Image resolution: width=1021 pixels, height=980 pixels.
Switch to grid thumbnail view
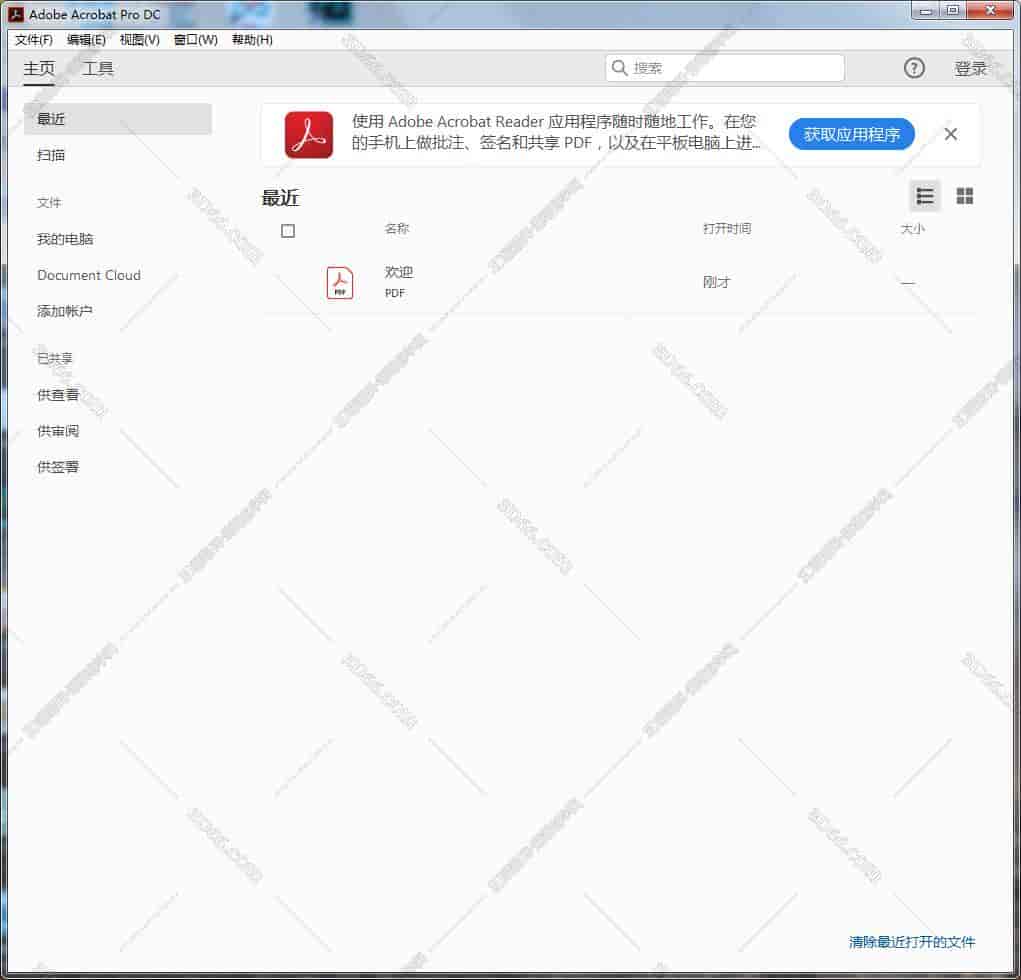pyautogui.click(x=964, y=196)
